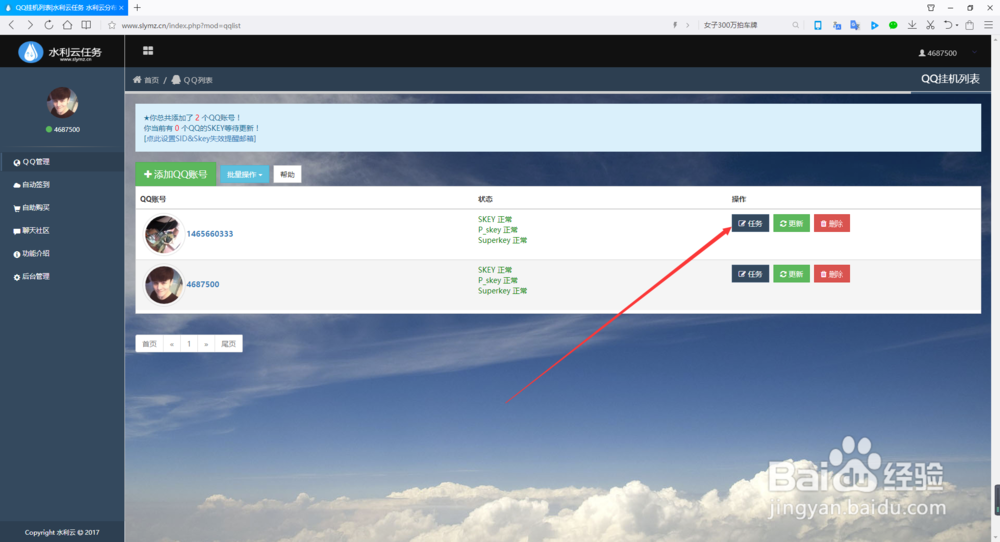Open the reading mode book icon

pos(86,25)
